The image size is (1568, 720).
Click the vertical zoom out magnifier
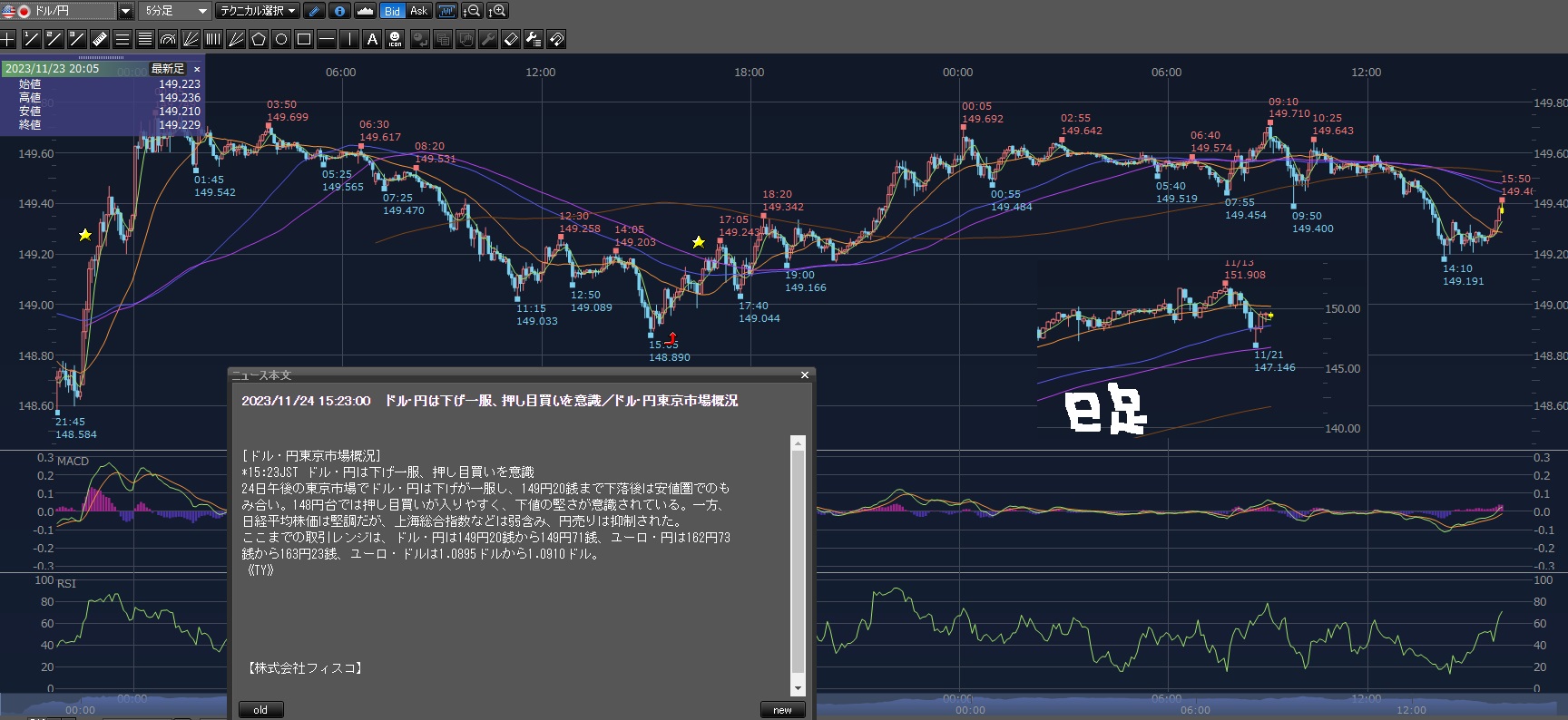click(x=472, y=11)
